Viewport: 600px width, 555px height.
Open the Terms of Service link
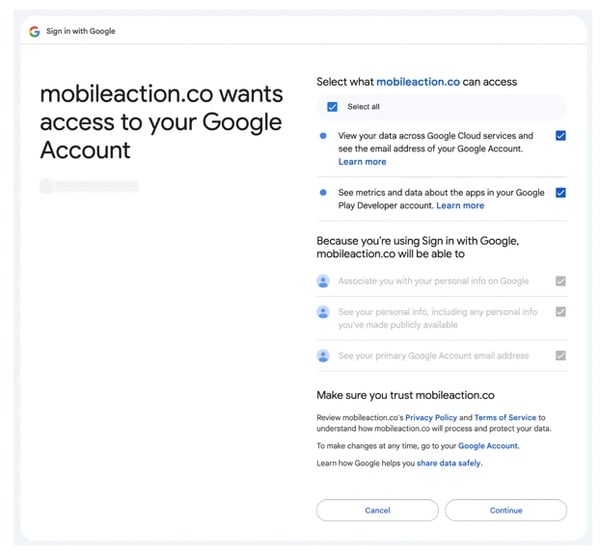point(505,418)
